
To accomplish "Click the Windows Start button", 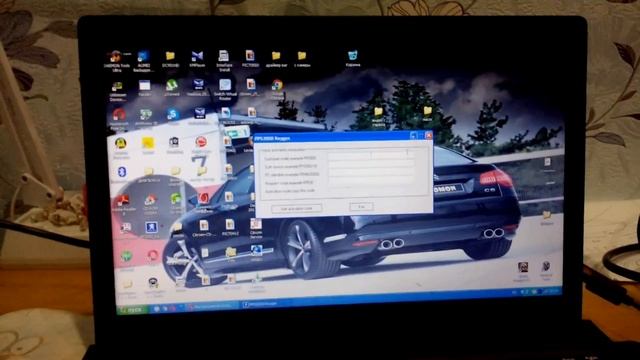I will click(x=133, y=310).
